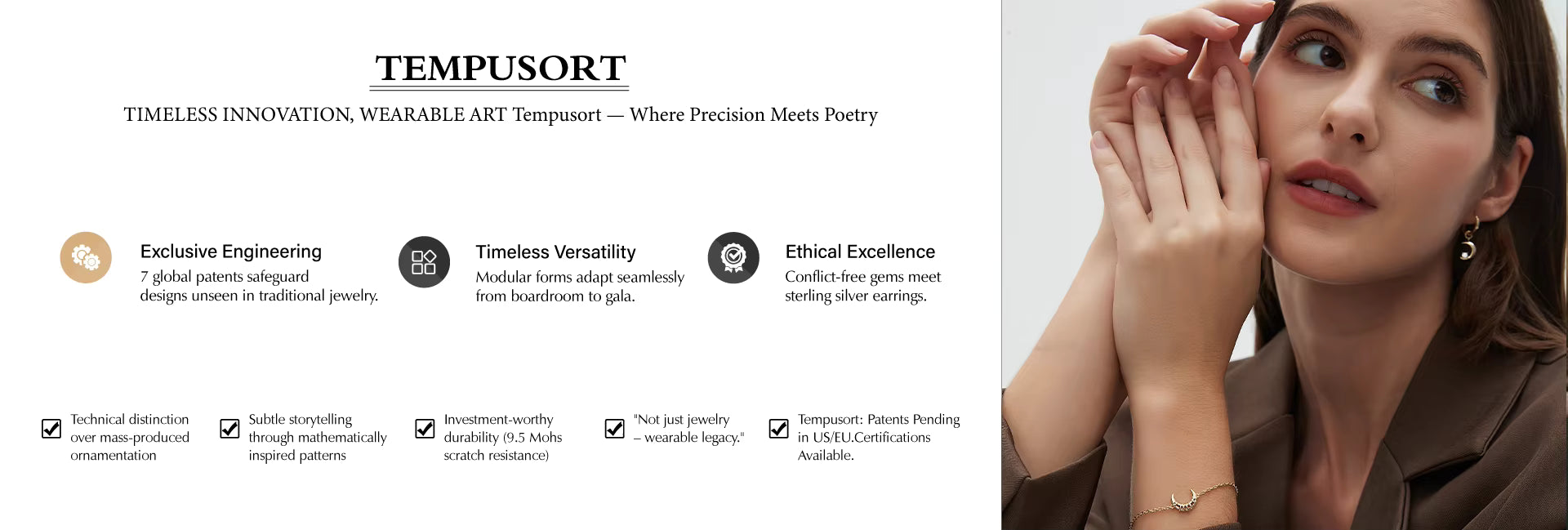The height and width of the screenshot is (530, 1568).
Task: Click the Exclusive Engineering heading
Action: pyautogui.click(x=231, y=252)
